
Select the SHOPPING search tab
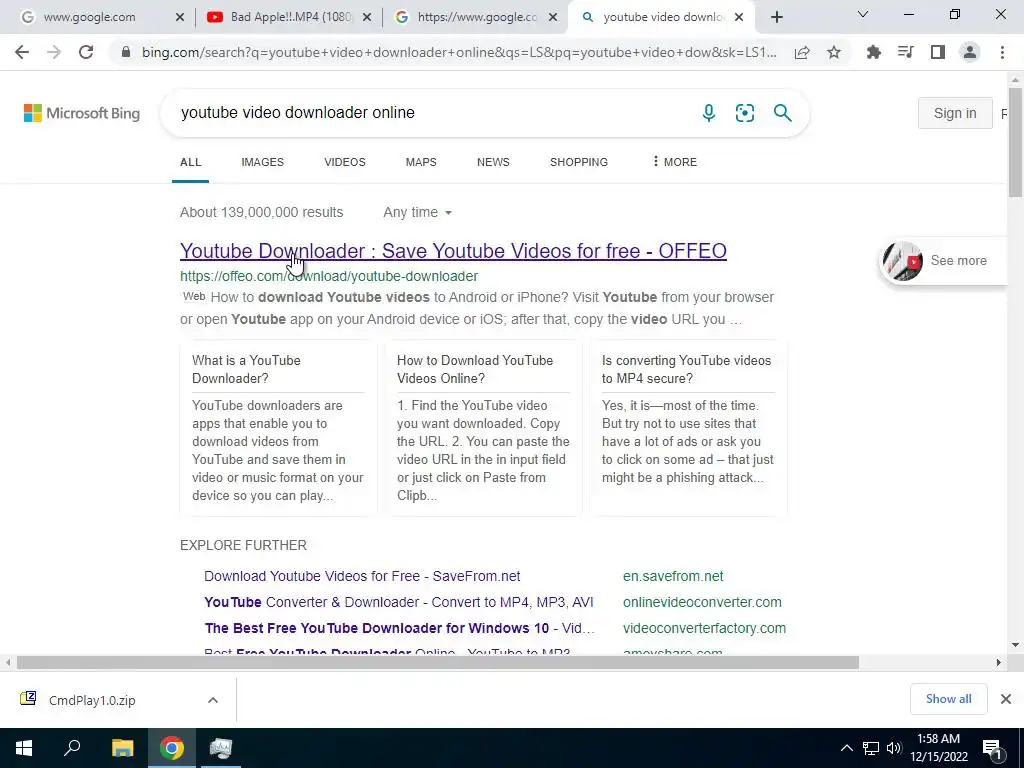579,162
